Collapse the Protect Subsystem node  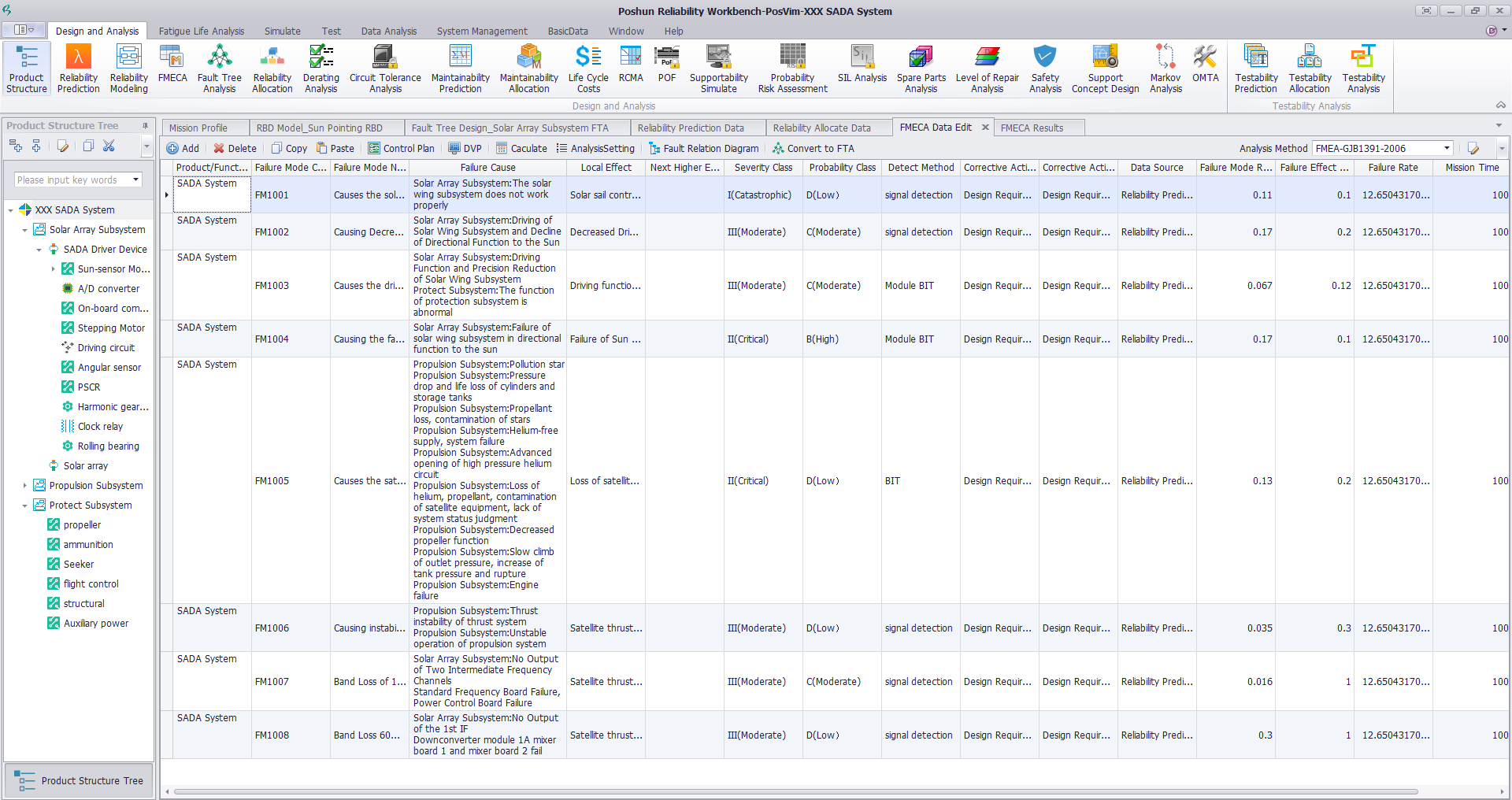point(25,506)
